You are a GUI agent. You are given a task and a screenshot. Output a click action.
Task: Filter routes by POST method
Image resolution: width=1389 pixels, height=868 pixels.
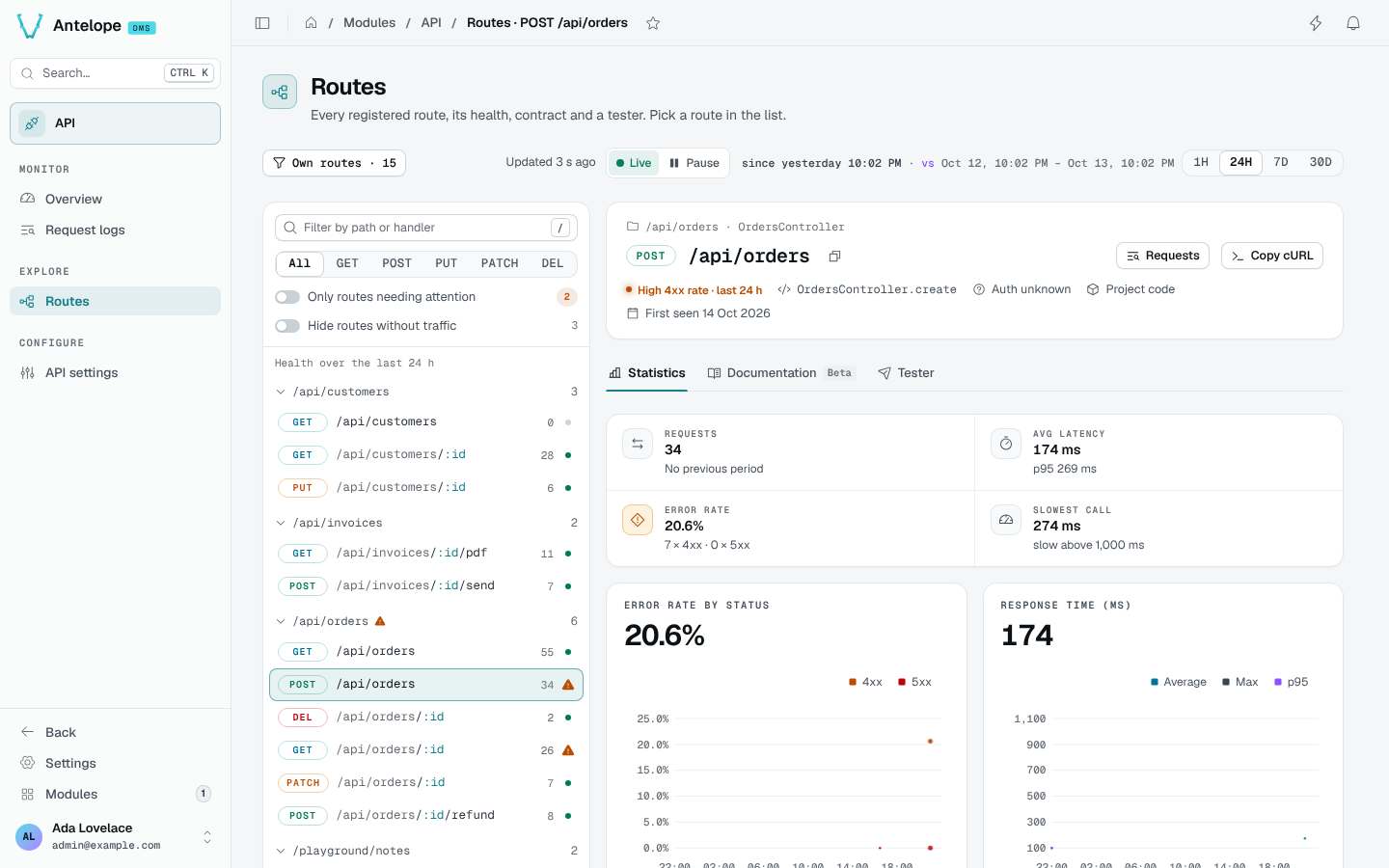click(396, 263)
